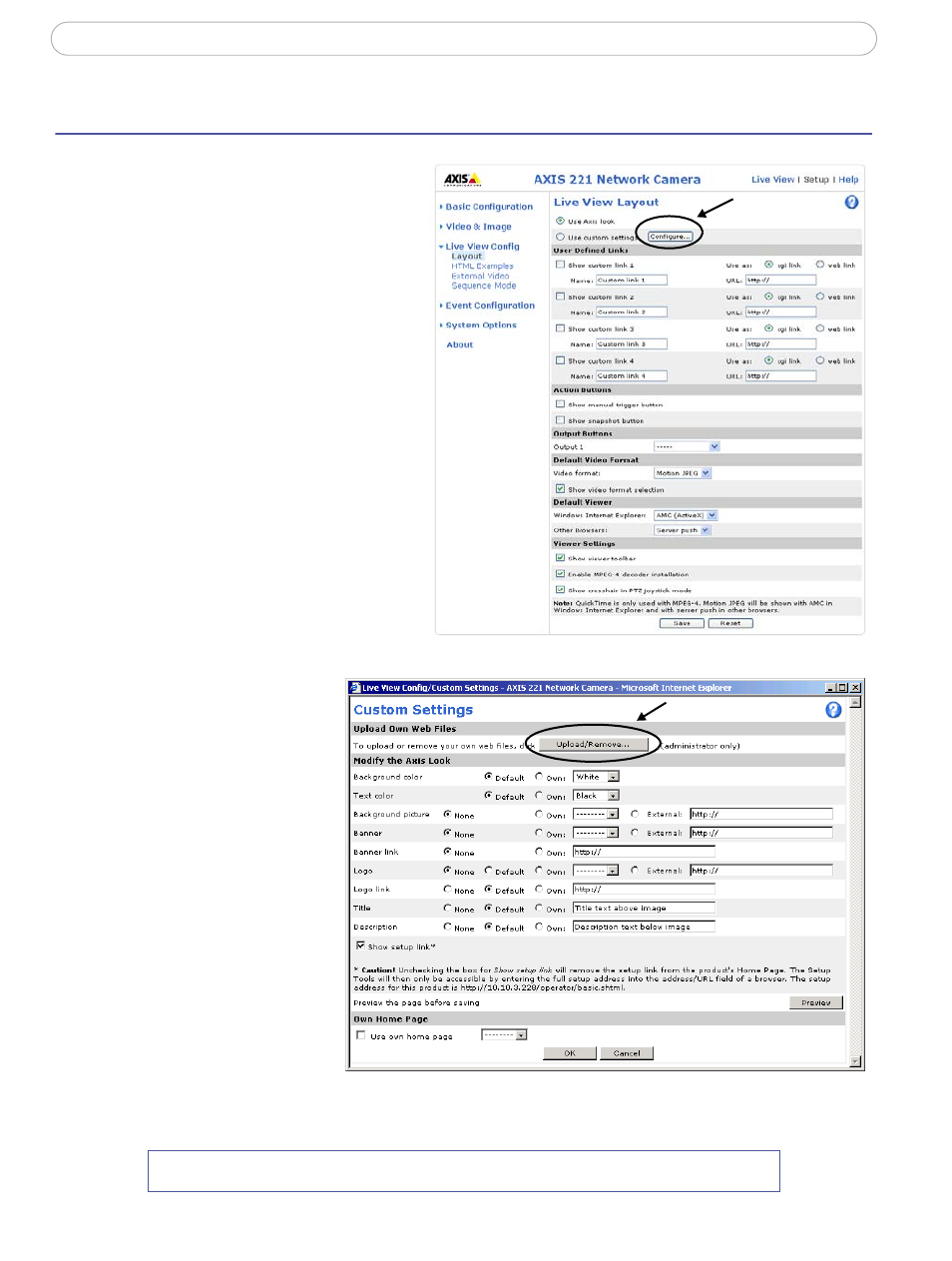Click Reset on Live View Layout page
The image size is (952, 1261).
730,623
